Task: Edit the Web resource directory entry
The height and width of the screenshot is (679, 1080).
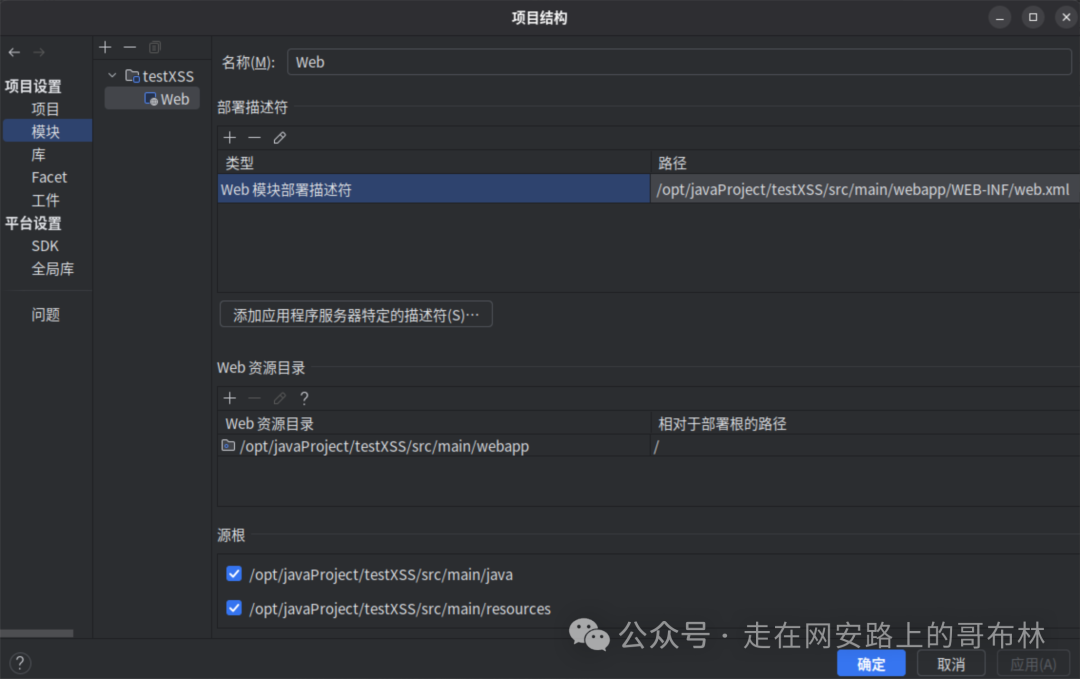Action: point(280,398)
